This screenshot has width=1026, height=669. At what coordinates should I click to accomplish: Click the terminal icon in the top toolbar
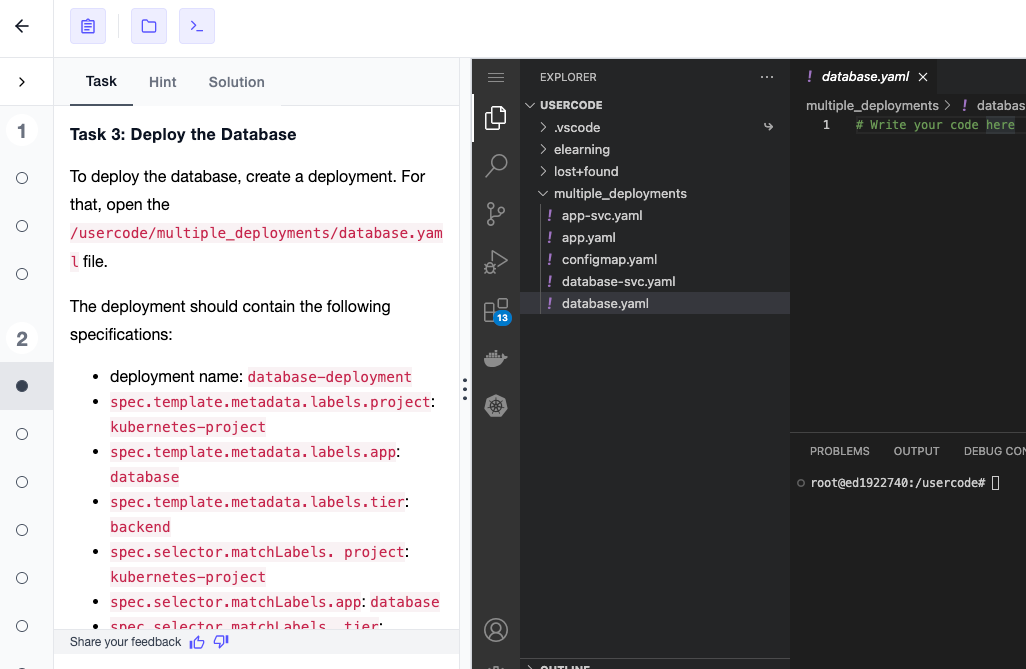196,26
